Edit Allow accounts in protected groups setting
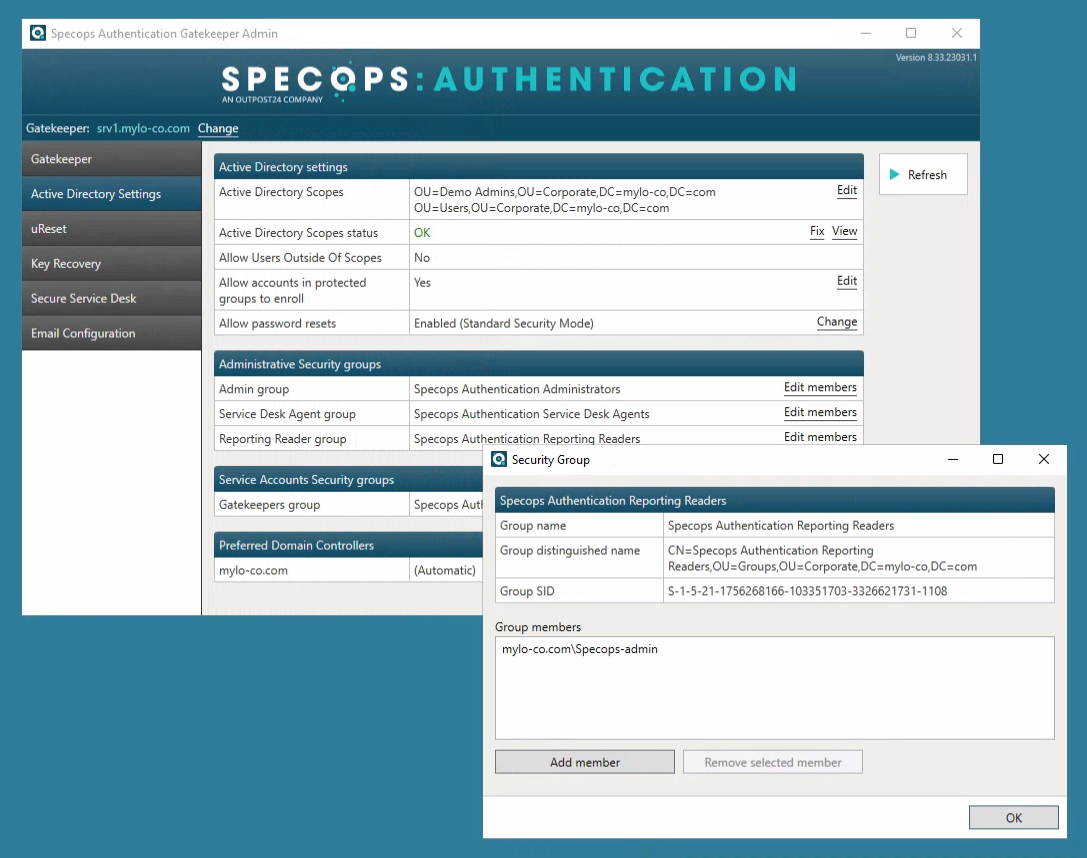The width and height of the screenshot is (1087, 858). pyautogui.click(x=846, y=281)
